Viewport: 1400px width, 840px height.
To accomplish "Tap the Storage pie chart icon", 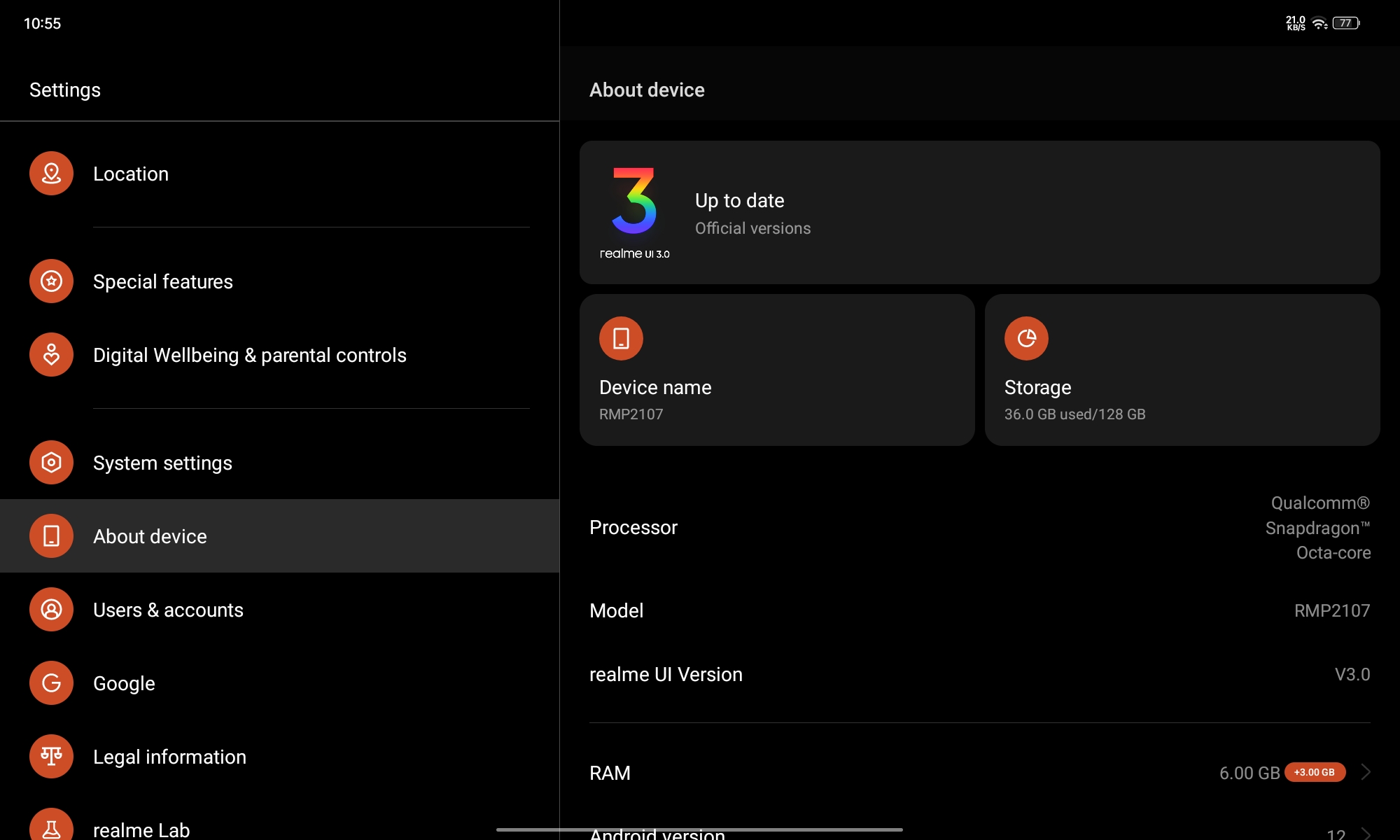I will [1026, 339].
